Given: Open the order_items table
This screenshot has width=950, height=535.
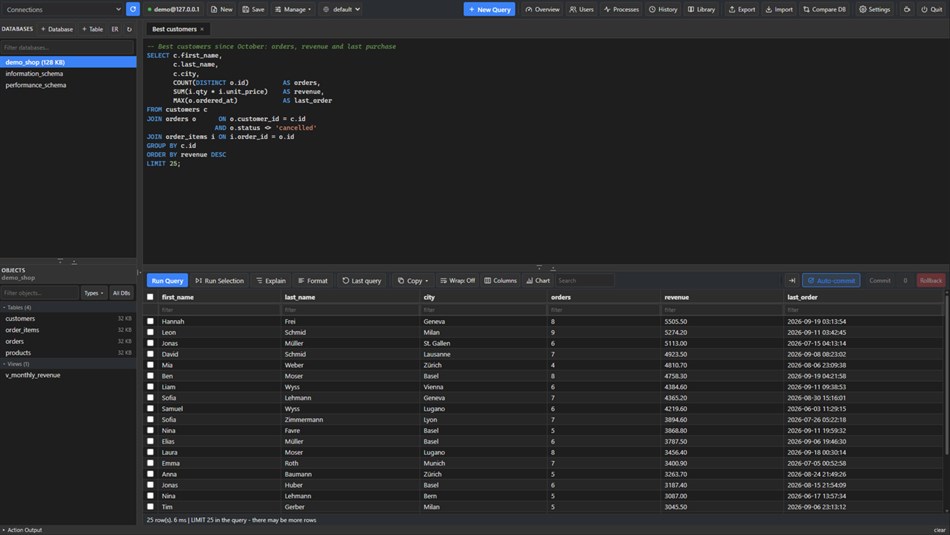Looking at the screenshot, I should click(68, 330).
